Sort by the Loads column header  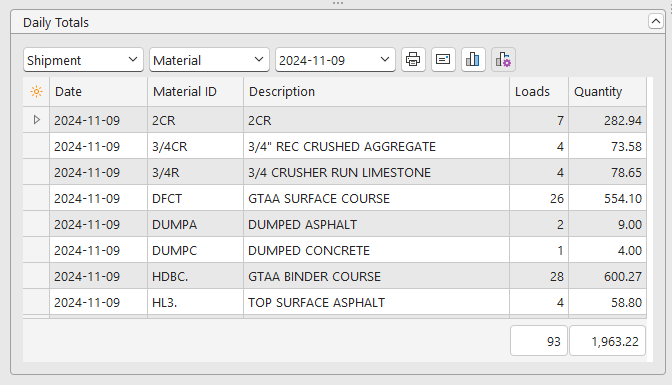point(539,92)
